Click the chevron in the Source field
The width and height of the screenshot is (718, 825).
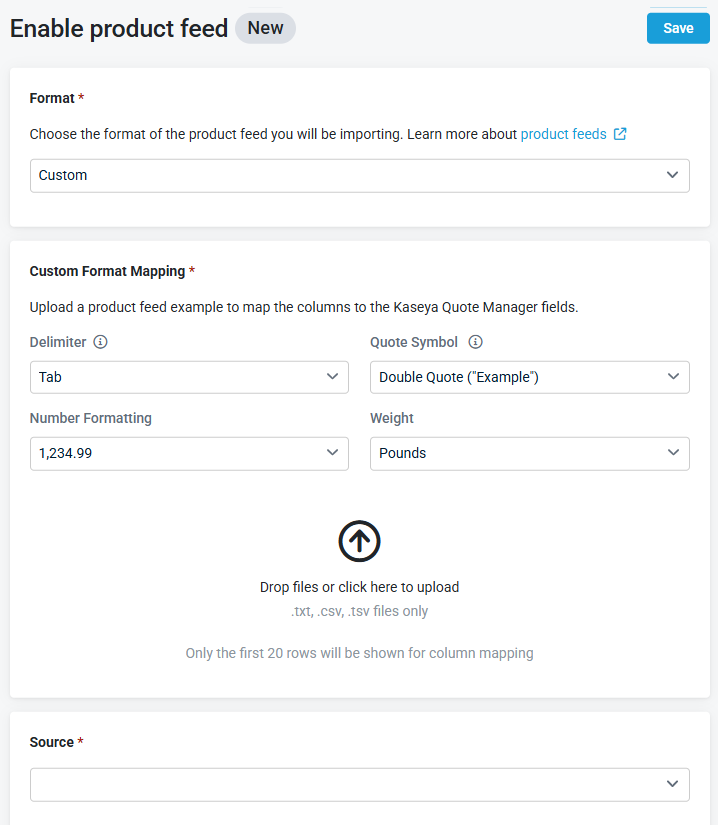tap(672, 784)
